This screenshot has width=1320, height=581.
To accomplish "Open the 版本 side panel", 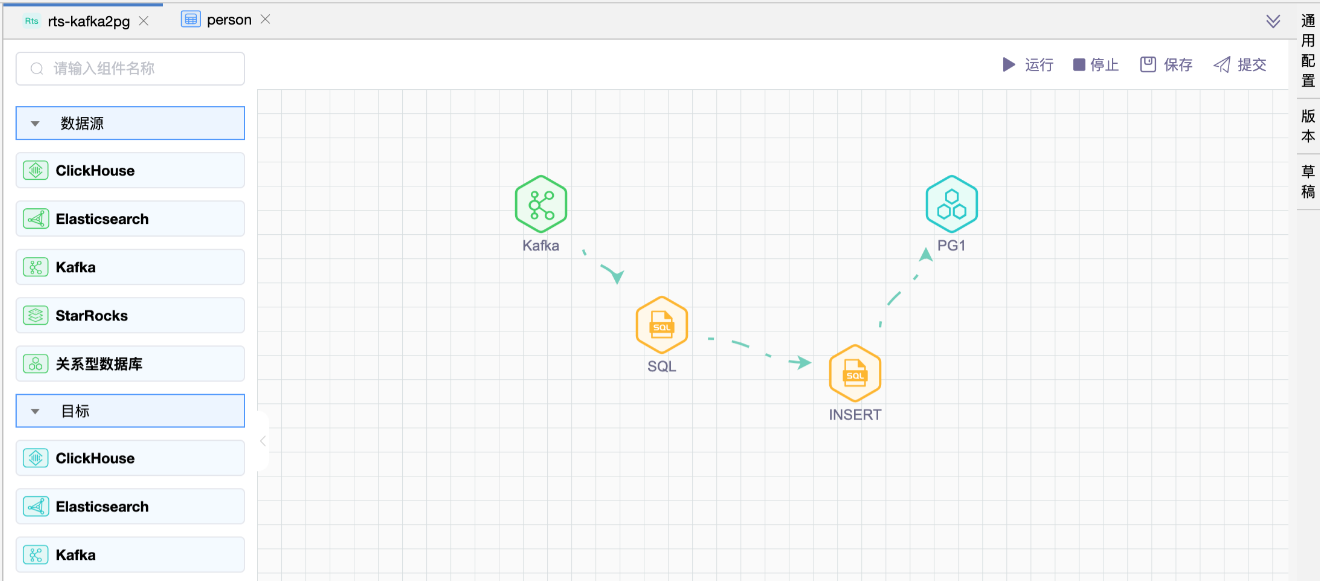I will [1308, 126].
